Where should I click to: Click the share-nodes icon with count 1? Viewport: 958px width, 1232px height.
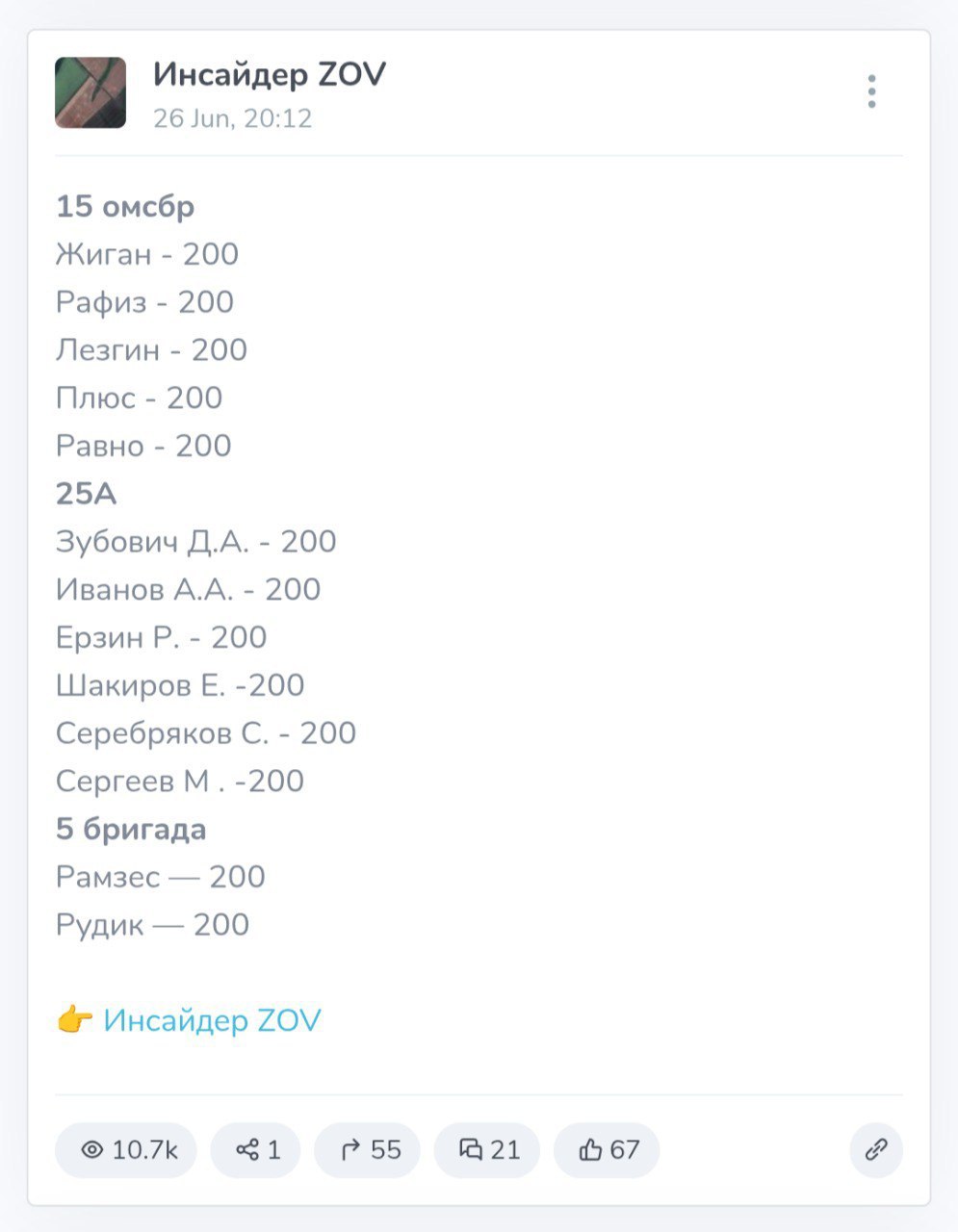[x=247, y=1149]
